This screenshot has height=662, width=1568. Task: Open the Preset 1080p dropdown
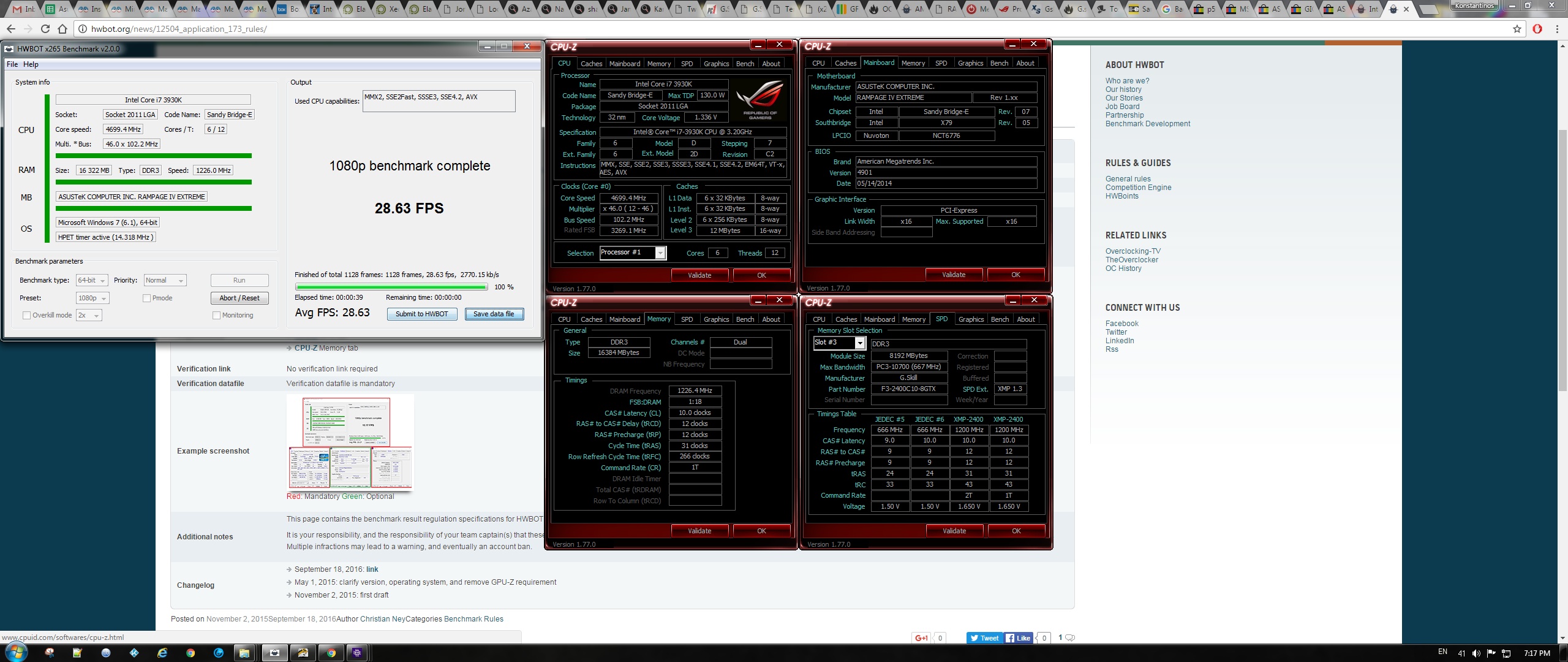pyautogui.click(x=92, y=298)
